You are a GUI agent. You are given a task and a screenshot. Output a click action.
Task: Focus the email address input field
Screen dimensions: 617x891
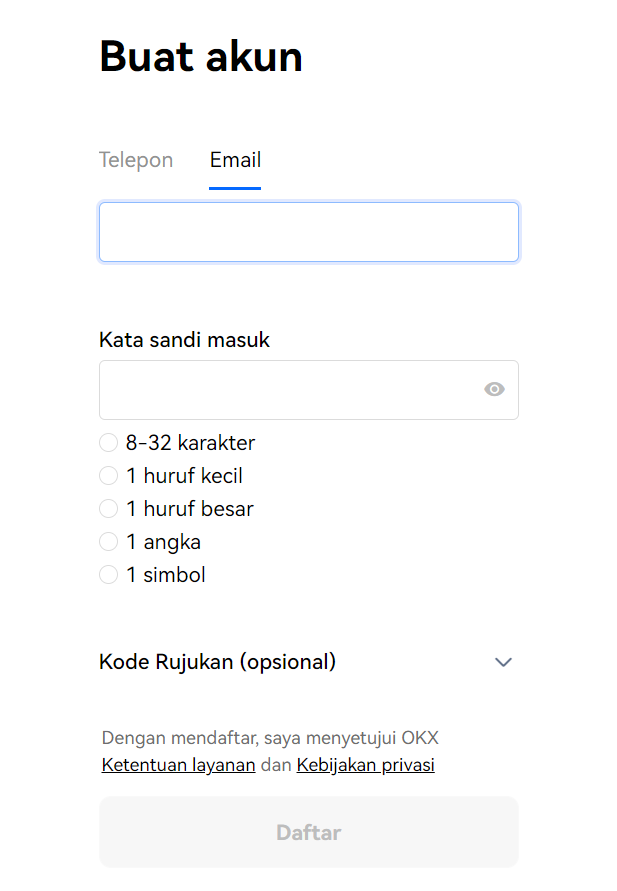[308, 232]
